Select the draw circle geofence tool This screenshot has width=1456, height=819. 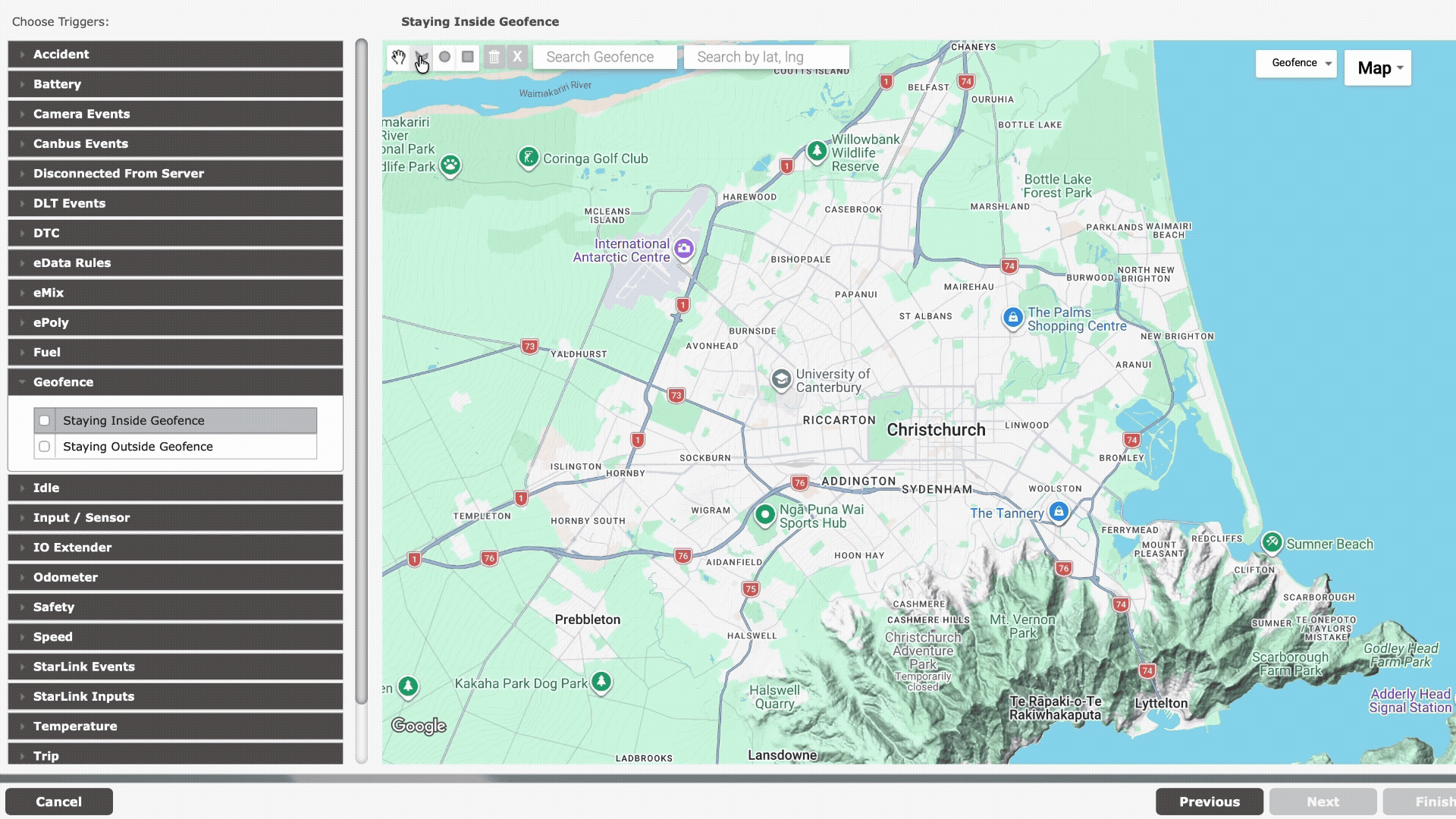click(x=444, y=57)
